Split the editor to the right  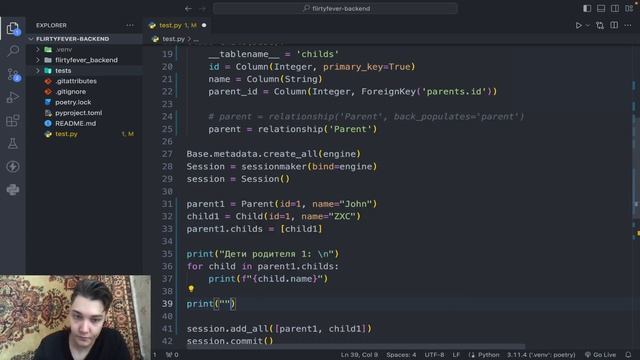(614, 25)
